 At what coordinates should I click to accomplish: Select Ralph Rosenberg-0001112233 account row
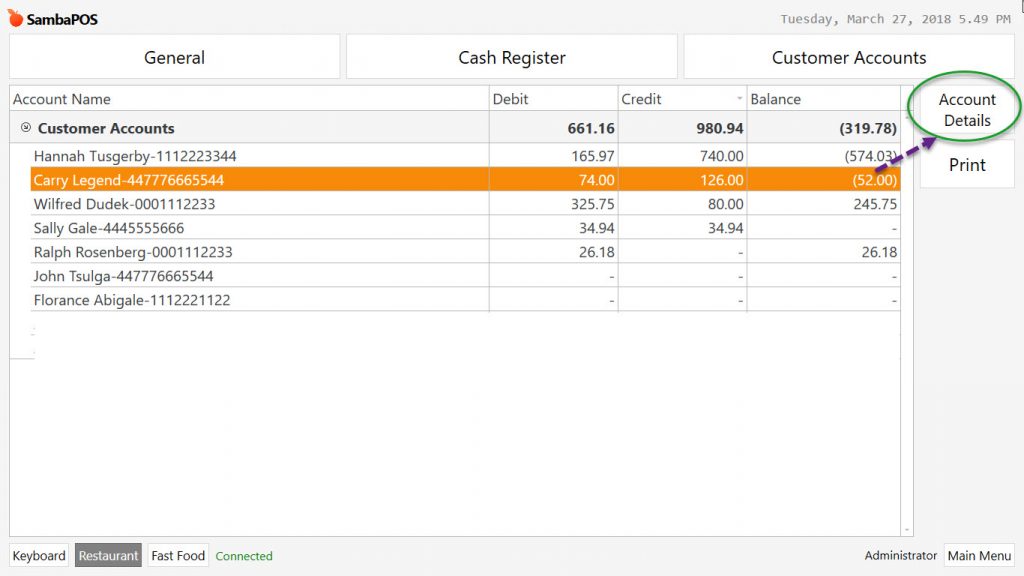coord(465,252)
